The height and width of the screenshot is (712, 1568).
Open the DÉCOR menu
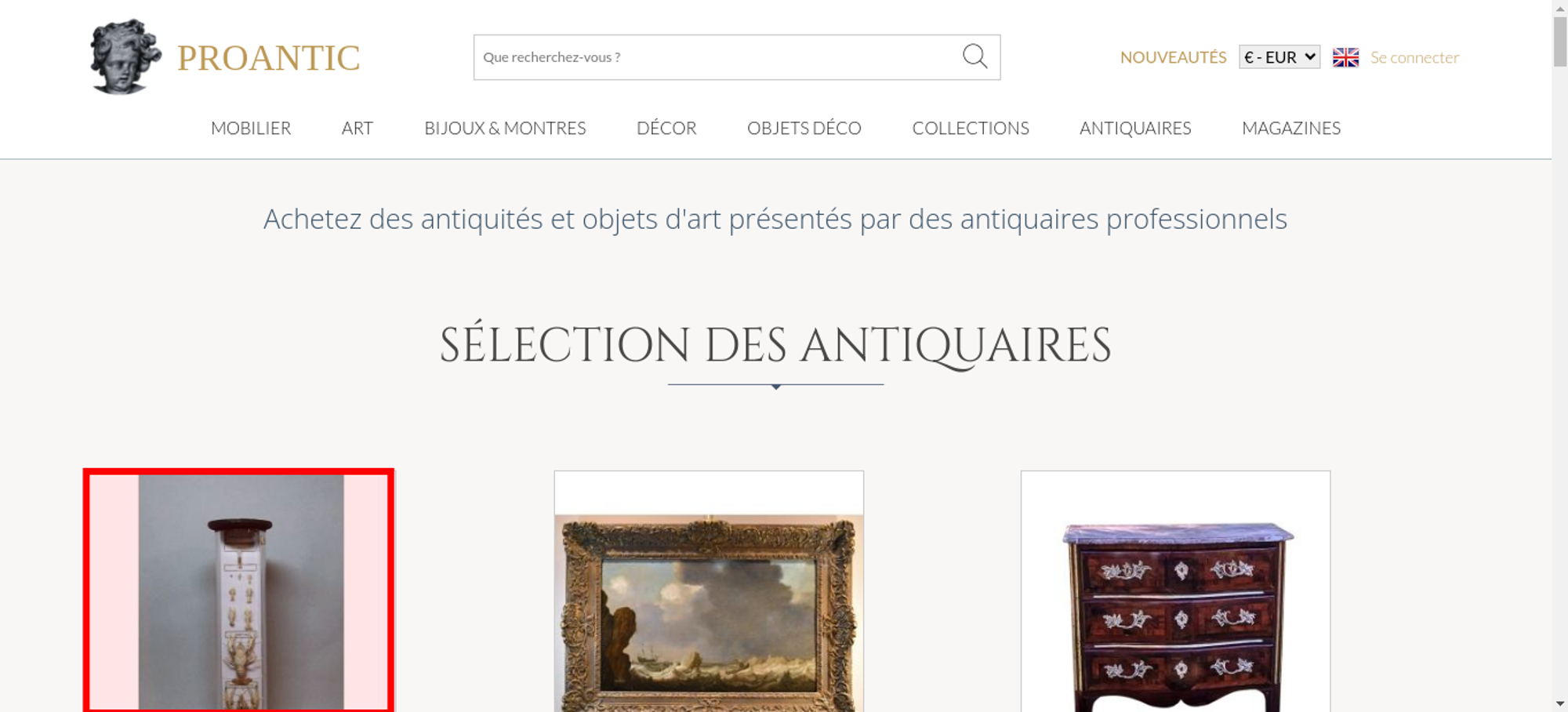[x=666, y=128]
